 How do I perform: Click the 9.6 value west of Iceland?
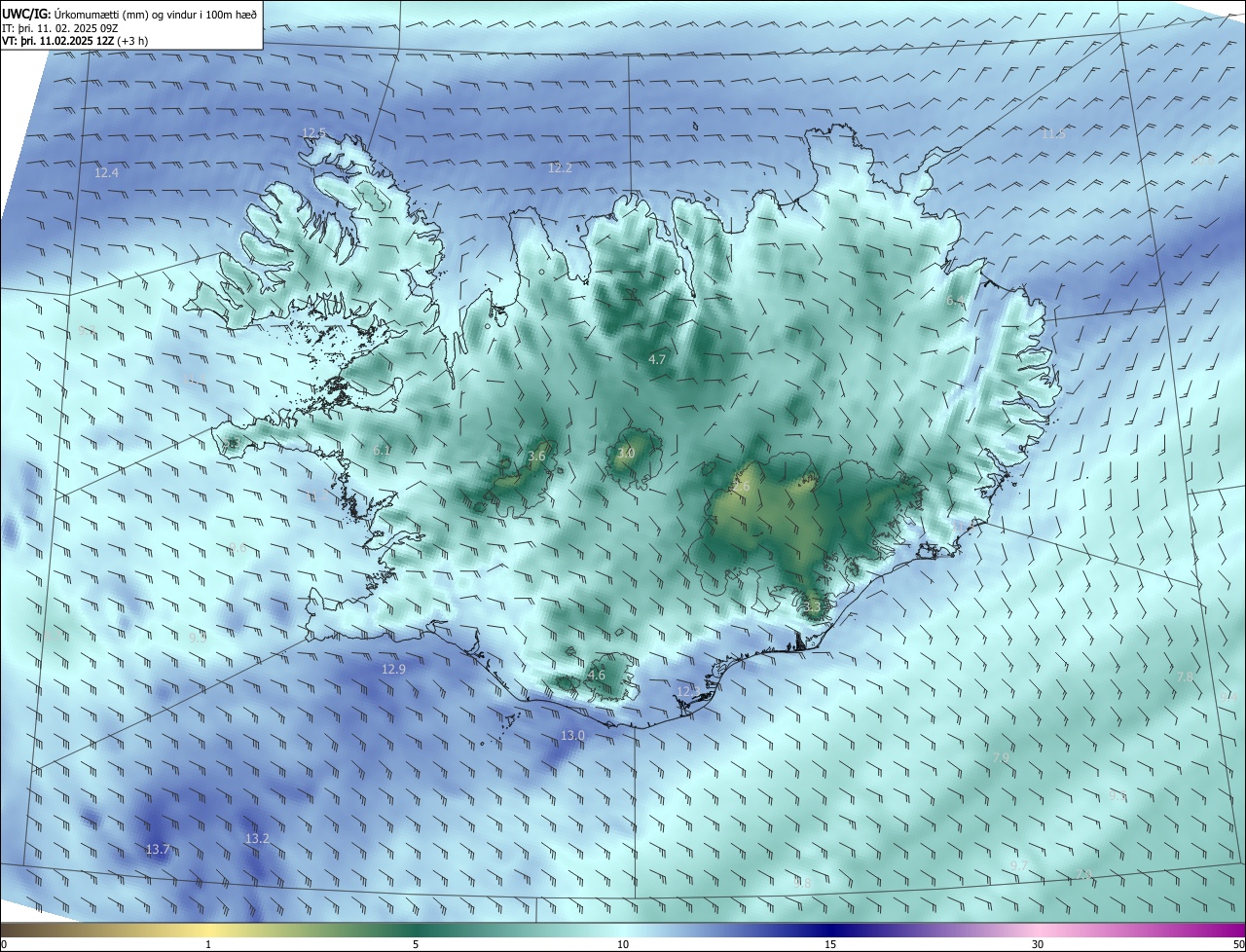pos(238,548)
